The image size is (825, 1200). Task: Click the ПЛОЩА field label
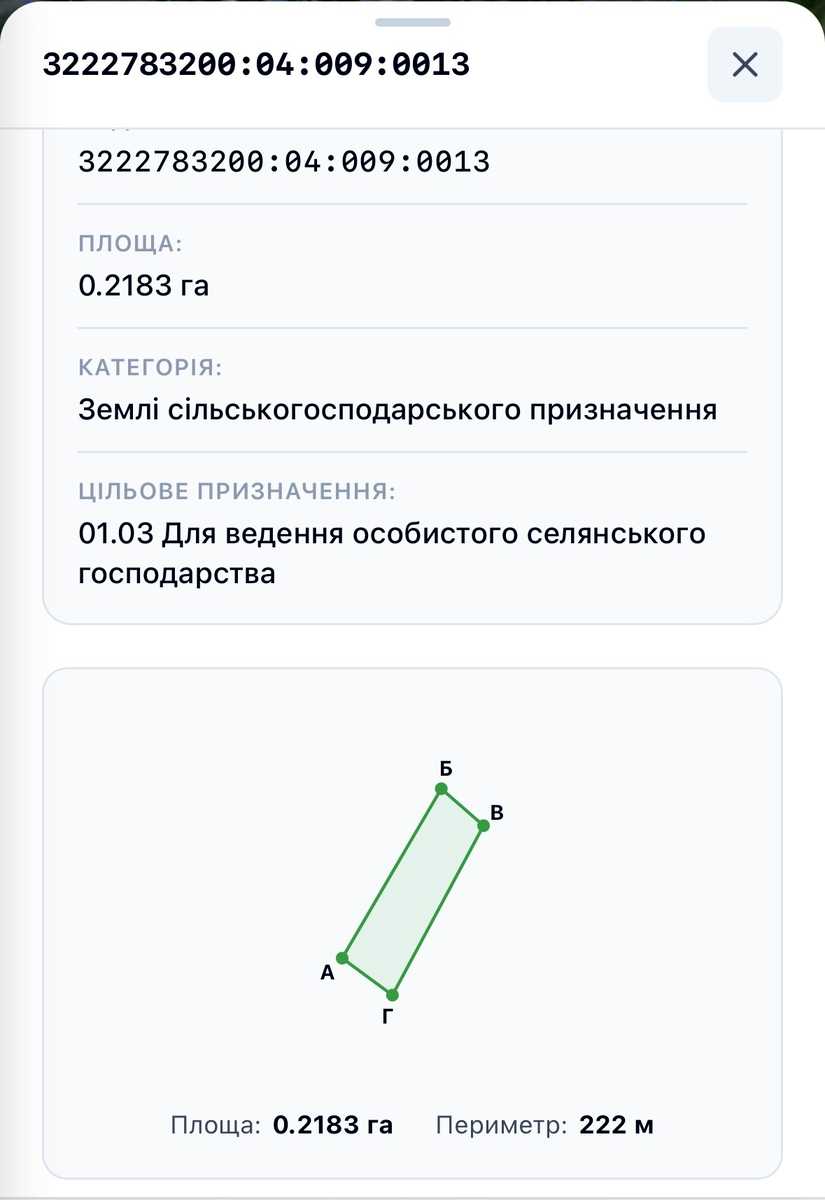click(130, 244)
